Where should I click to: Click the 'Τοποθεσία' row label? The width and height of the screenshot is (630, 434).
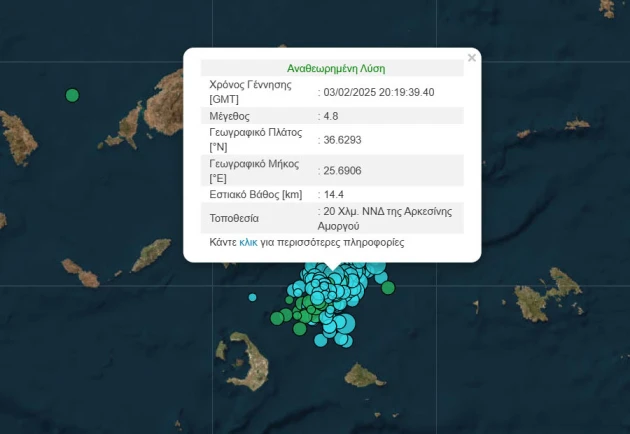click(x=234, y=218)
